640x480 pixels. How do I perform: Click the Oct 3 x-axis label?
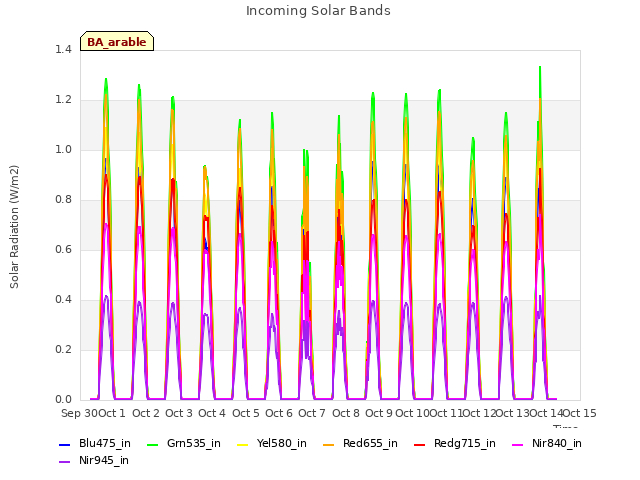pyautogui.click(x=179, y=413)
